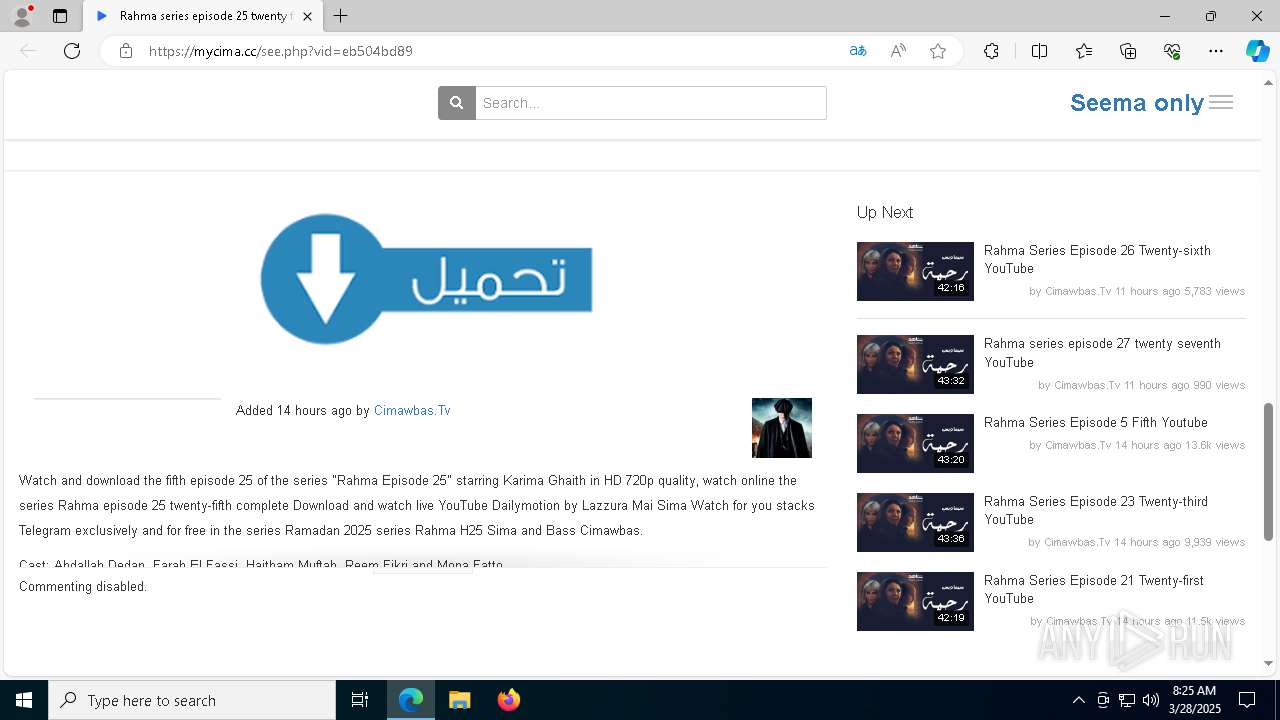Click the Edge icon on the taskbar
The image size is (1280, 720).
(411, 700)
